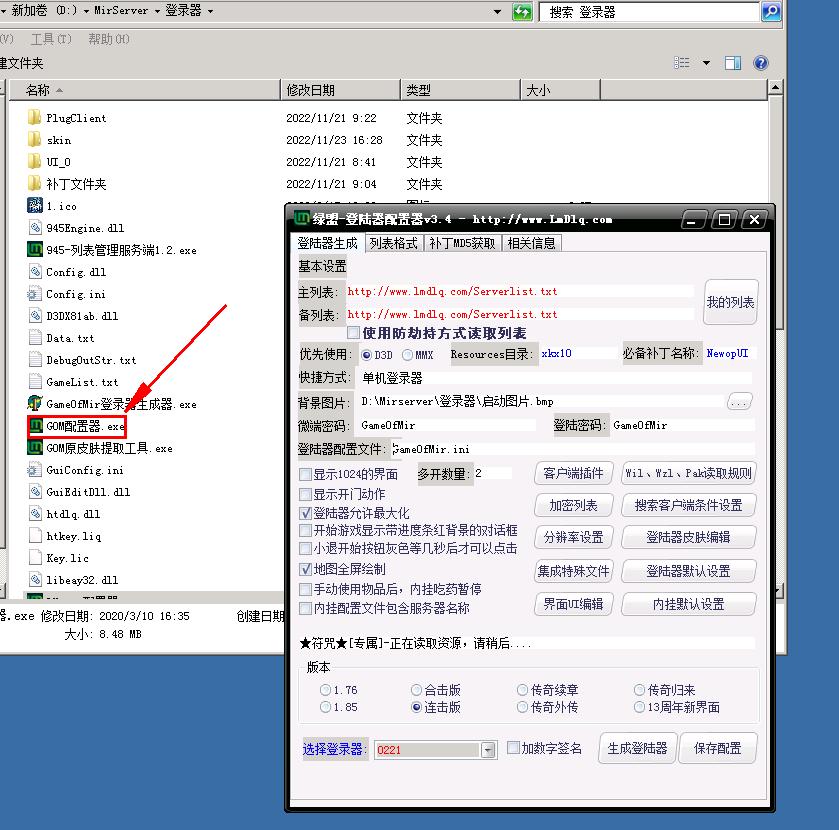Click the 保存配置 button

click(x=718, y=748)
